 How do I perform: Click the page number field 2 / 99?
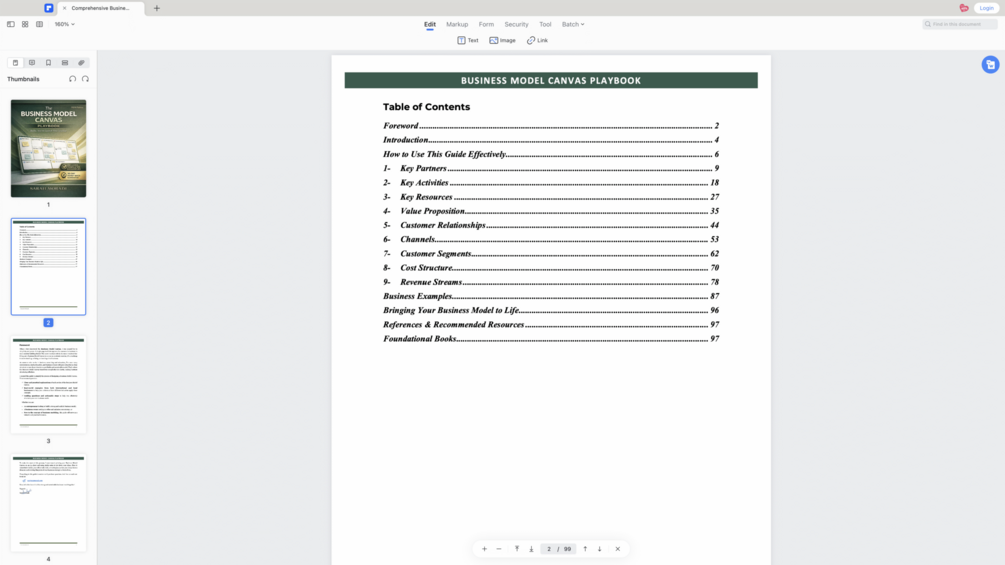558,549
